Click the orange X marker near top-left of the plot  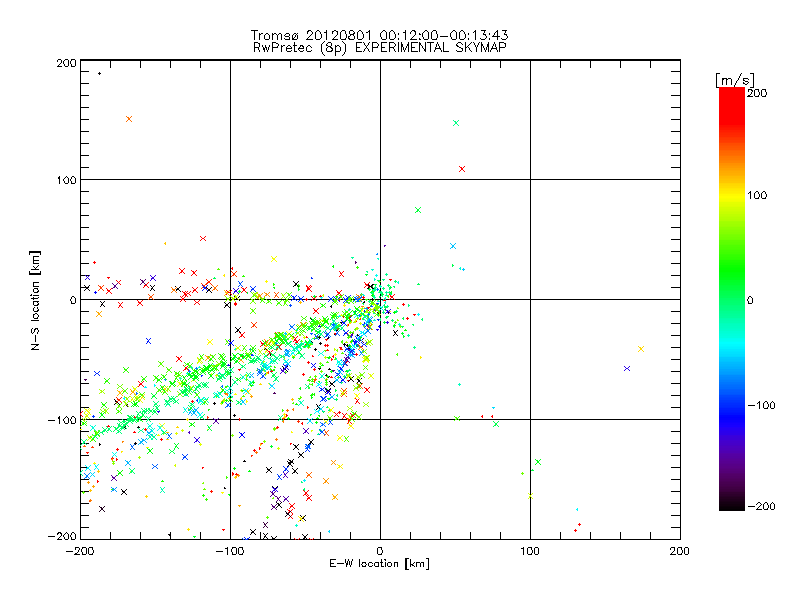pos(129,119)
